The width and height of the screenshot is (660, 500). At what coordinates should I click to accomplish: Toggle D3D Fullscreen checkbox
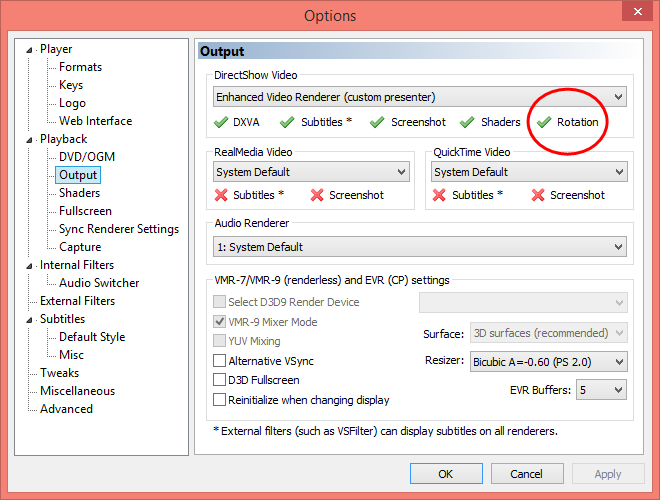point(220,380)
